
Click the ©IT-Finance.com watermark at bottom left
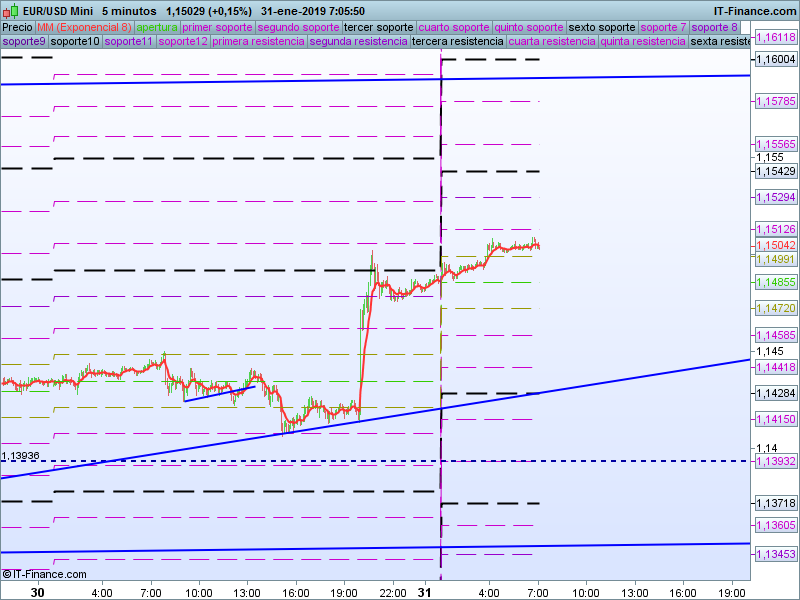[x=44, y=574]
